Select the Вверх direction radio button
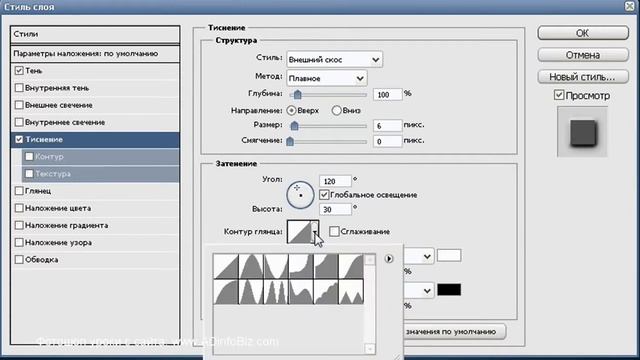640x360 pixels. 291,110
